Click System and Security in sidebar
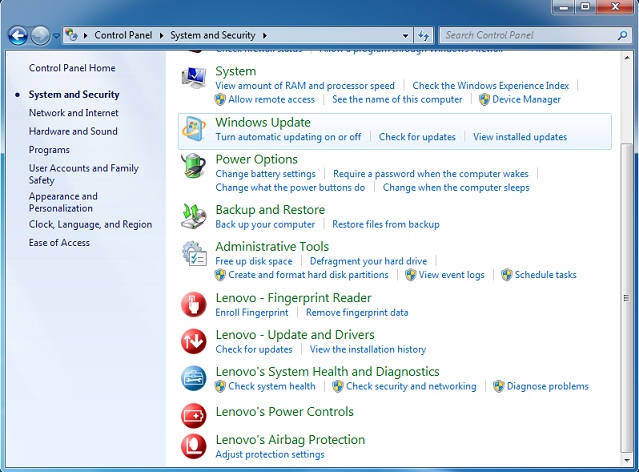 point(74,95)
